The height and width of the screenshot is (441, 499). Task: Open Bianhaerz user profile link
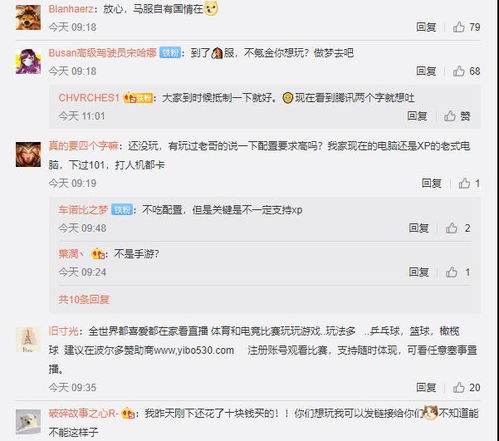coord(71,9)
